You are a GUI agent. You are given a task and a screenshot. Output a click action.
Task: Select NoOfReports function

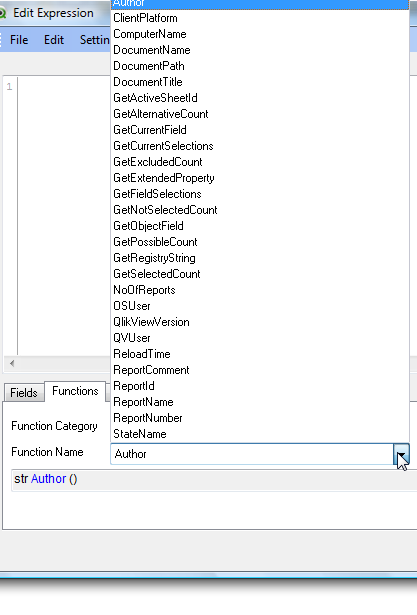pos(260,290)
